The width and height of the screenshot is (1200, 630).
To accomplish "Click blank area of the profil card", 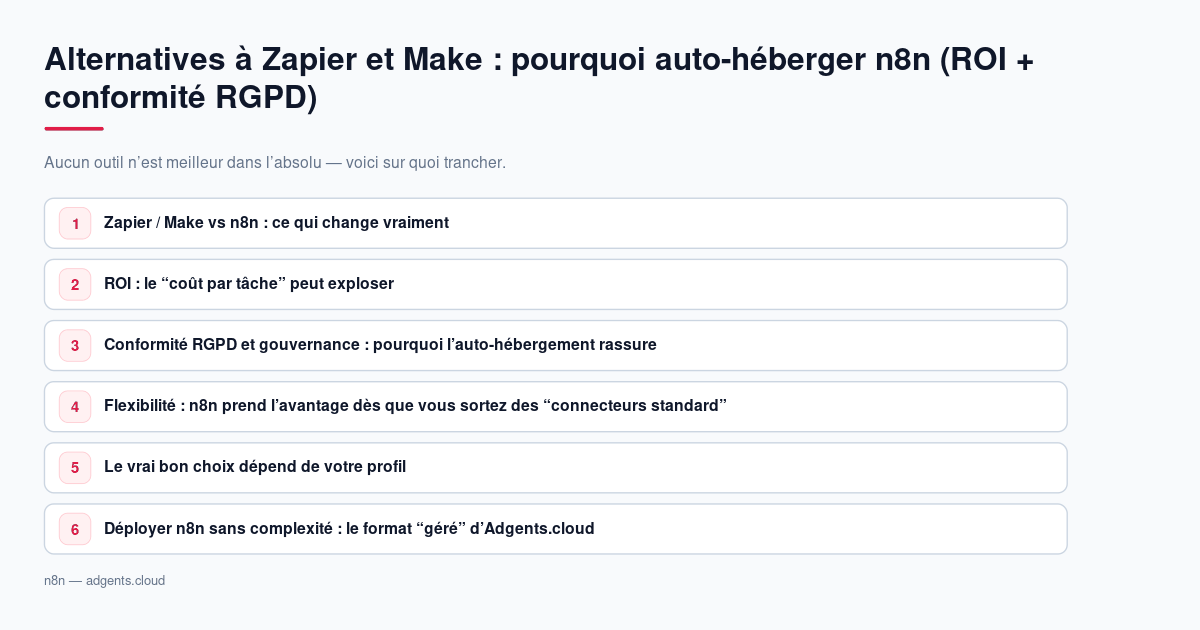I will click(x=735, y=467).
